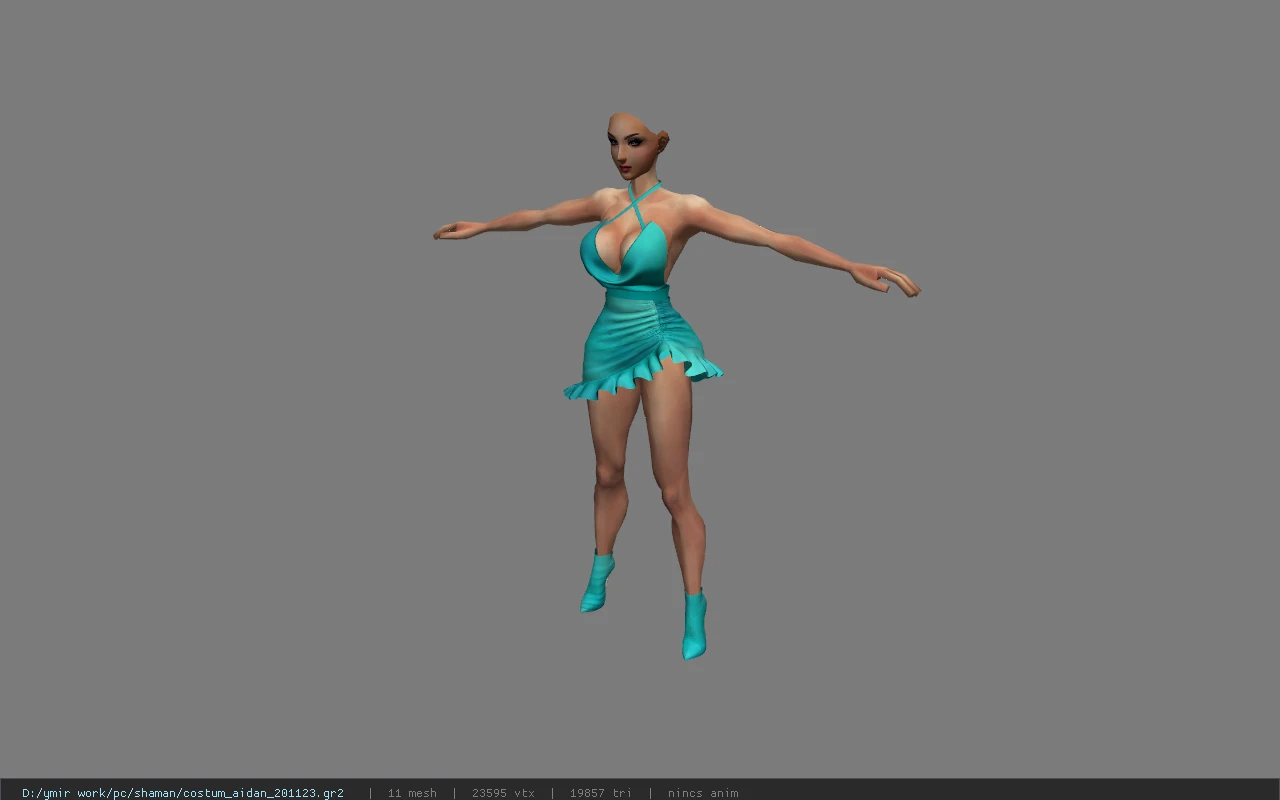The height and width of the screenshot is (800, 1280).
Task: Click the 'nincs anim' status entry
Action: tap(703, 793)
